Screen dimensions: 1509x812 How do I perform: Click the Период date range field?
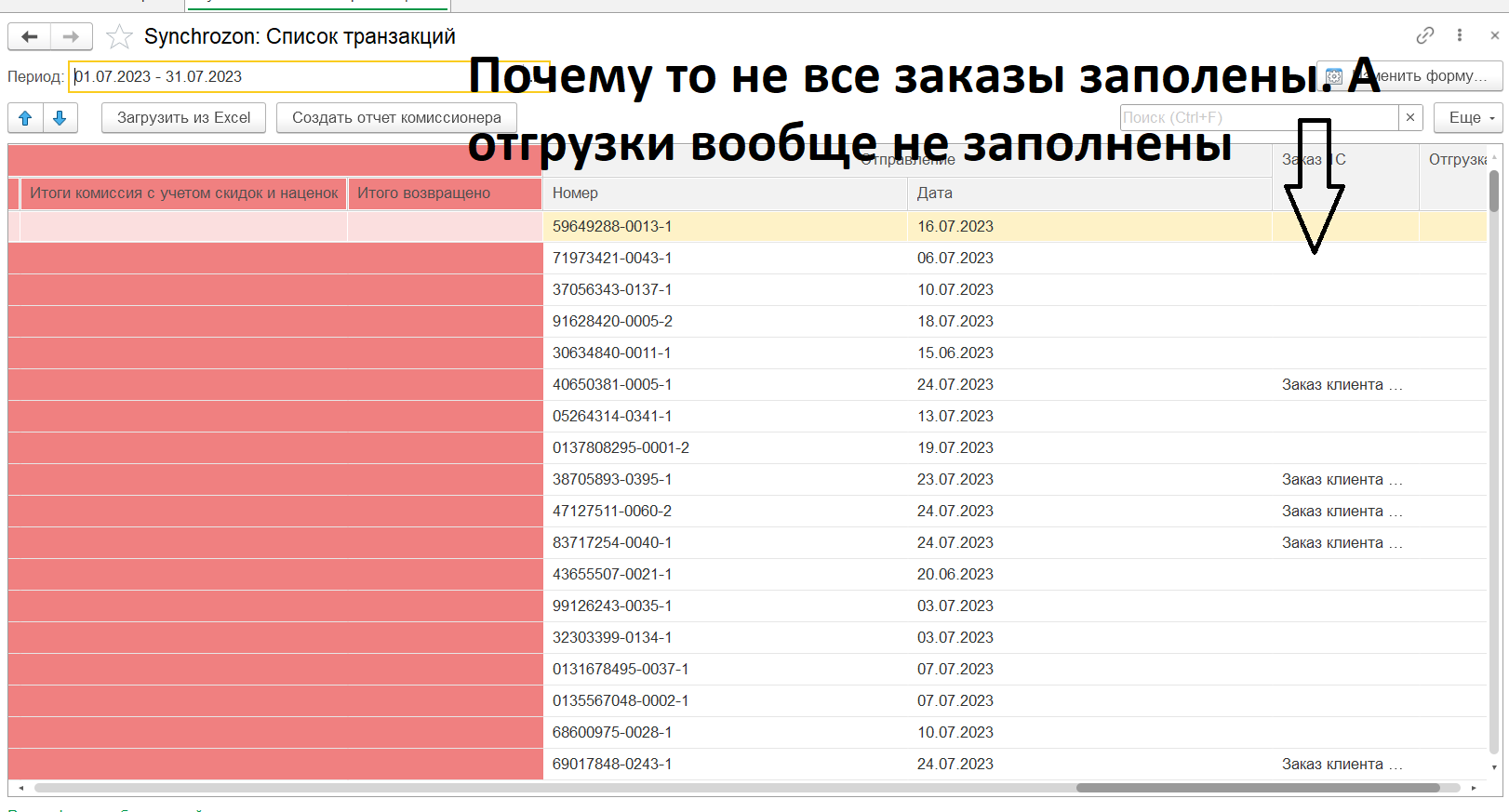click(270, 77)
